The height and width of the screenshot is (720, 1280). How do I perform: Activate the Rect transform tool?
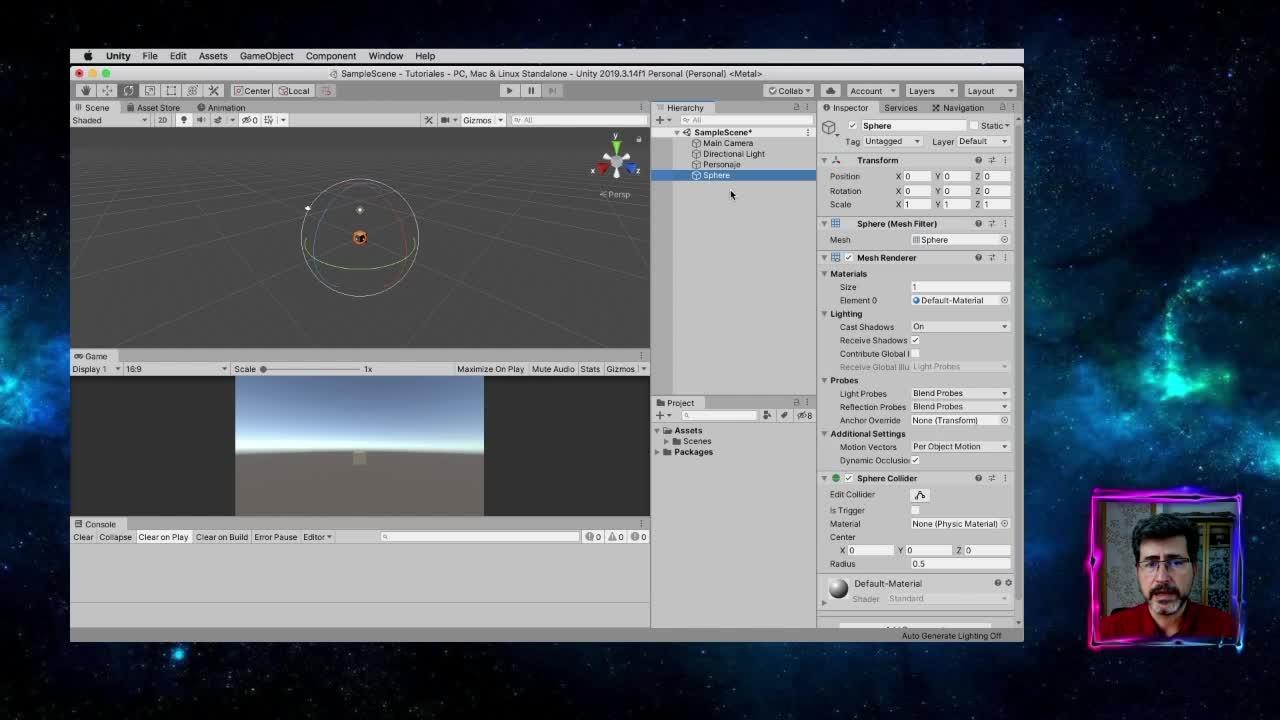[x=171, y=91]
